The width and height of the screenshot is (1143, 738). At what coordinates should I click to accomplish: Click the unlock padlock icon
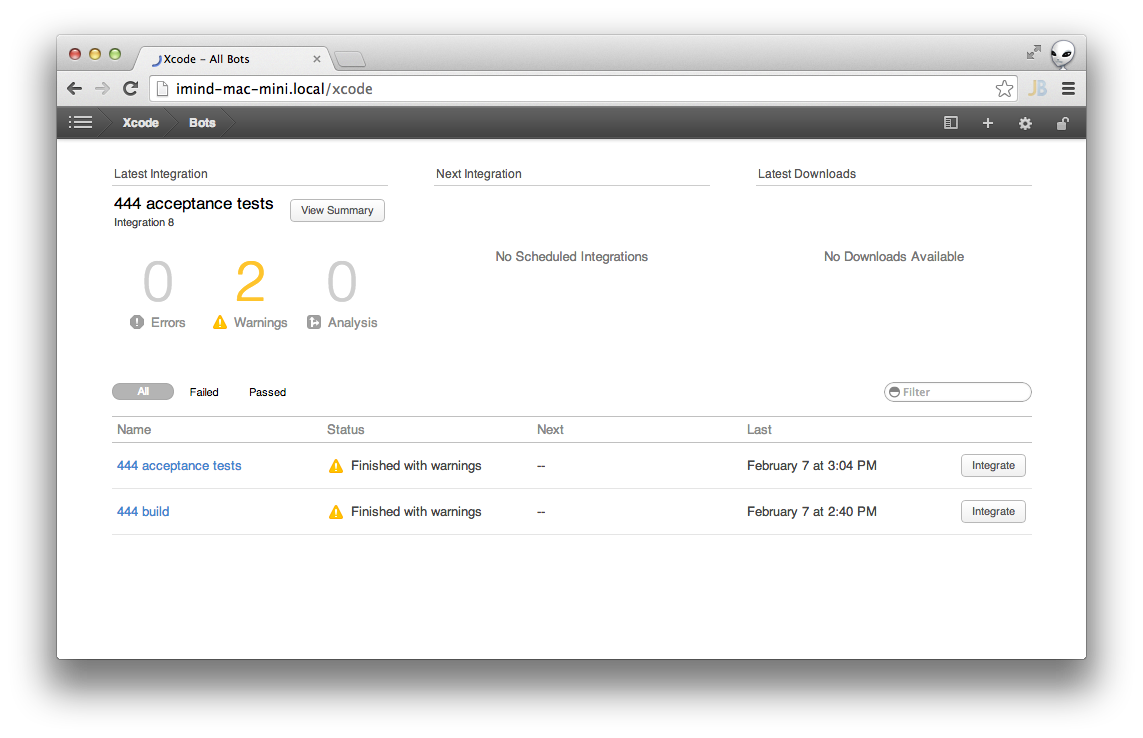[x=1063, y=123]
